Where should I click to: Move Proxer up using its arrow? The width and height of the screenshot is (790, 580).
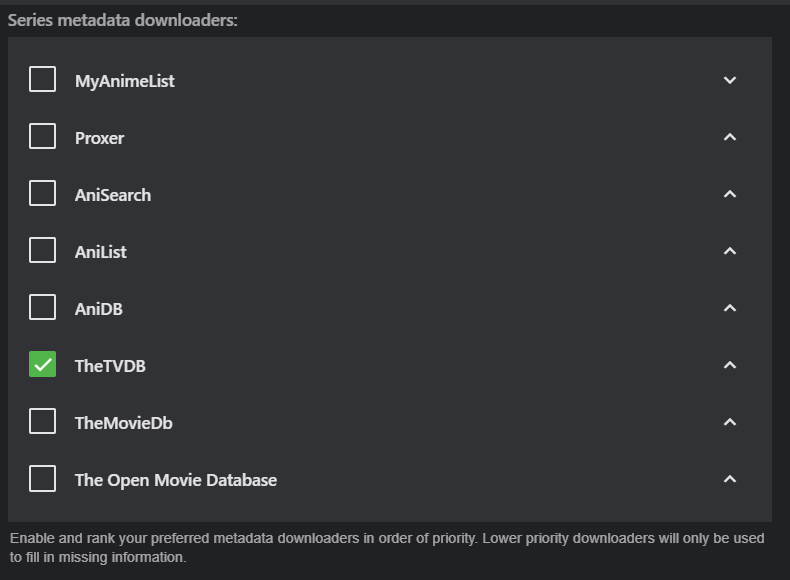[730, 137]
